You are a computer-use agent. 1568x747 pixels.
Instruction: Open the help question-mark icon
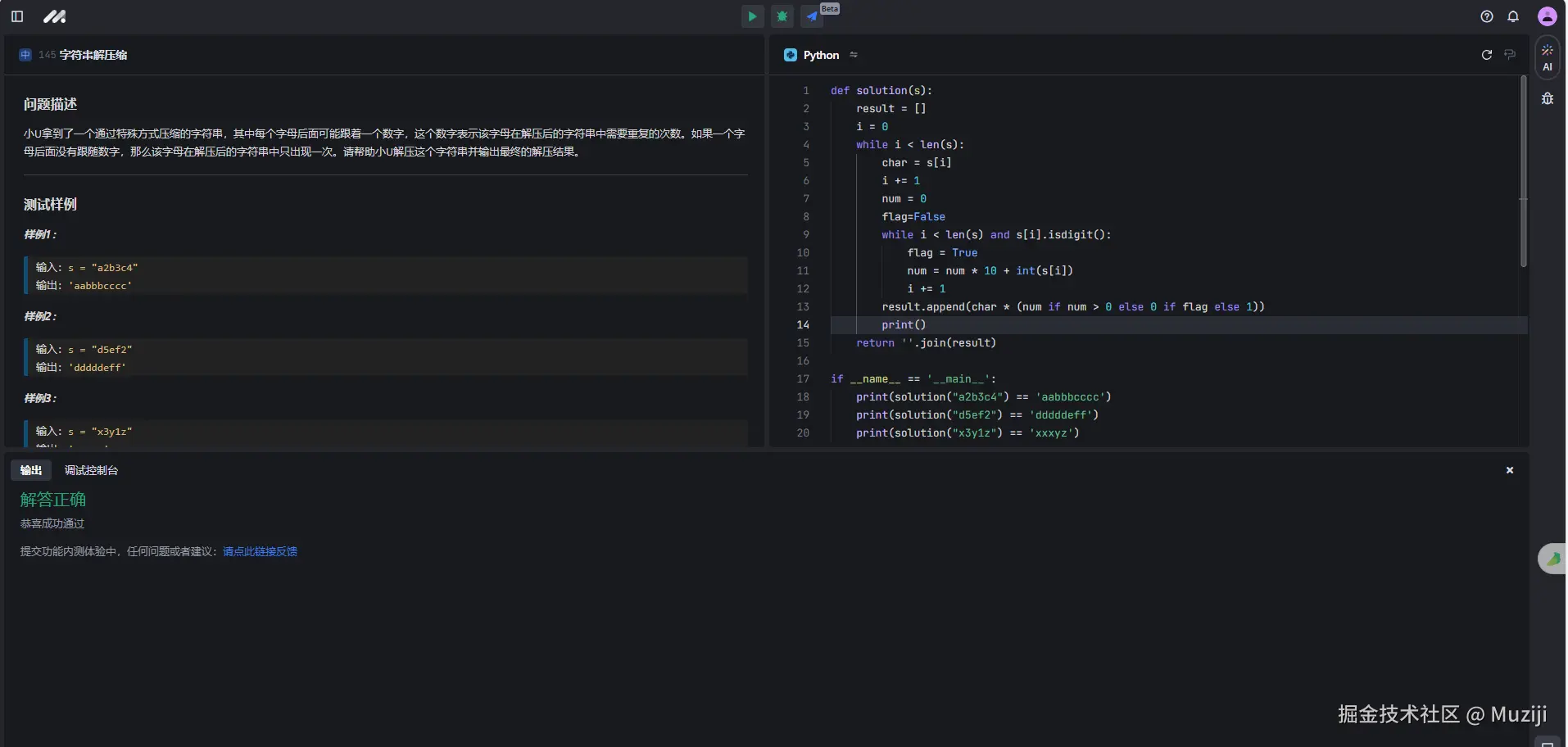(1486, 16)
